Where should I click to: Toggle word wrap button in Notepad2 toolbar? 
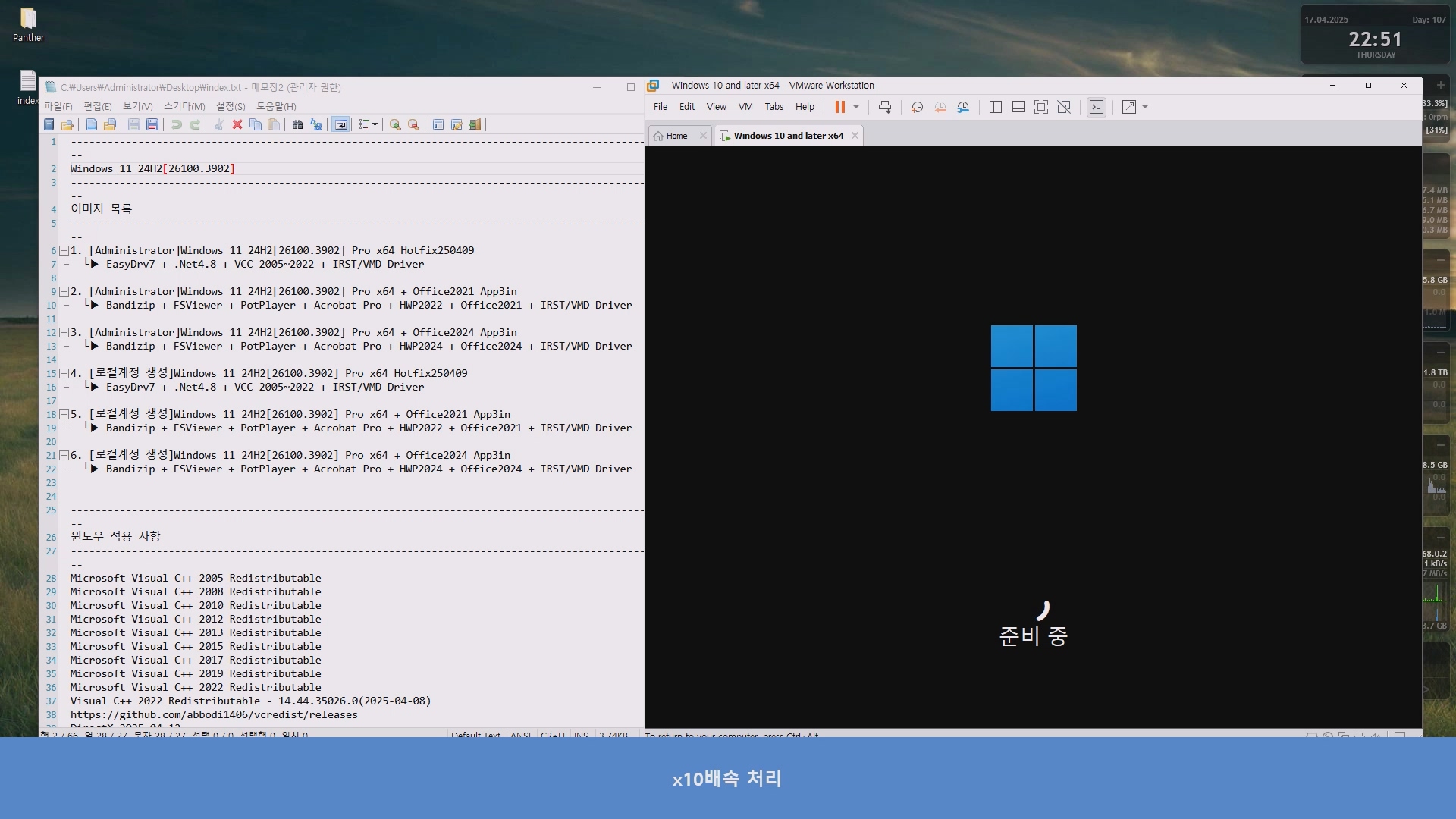(x=341, y=124)
